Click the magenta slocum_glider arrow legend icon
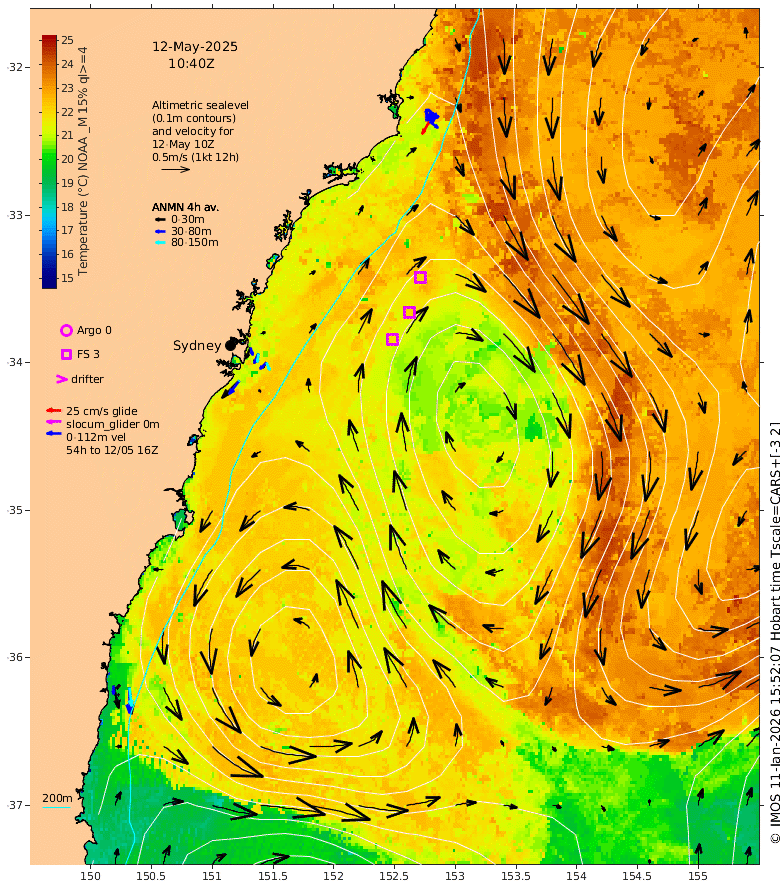 (53, 422)
